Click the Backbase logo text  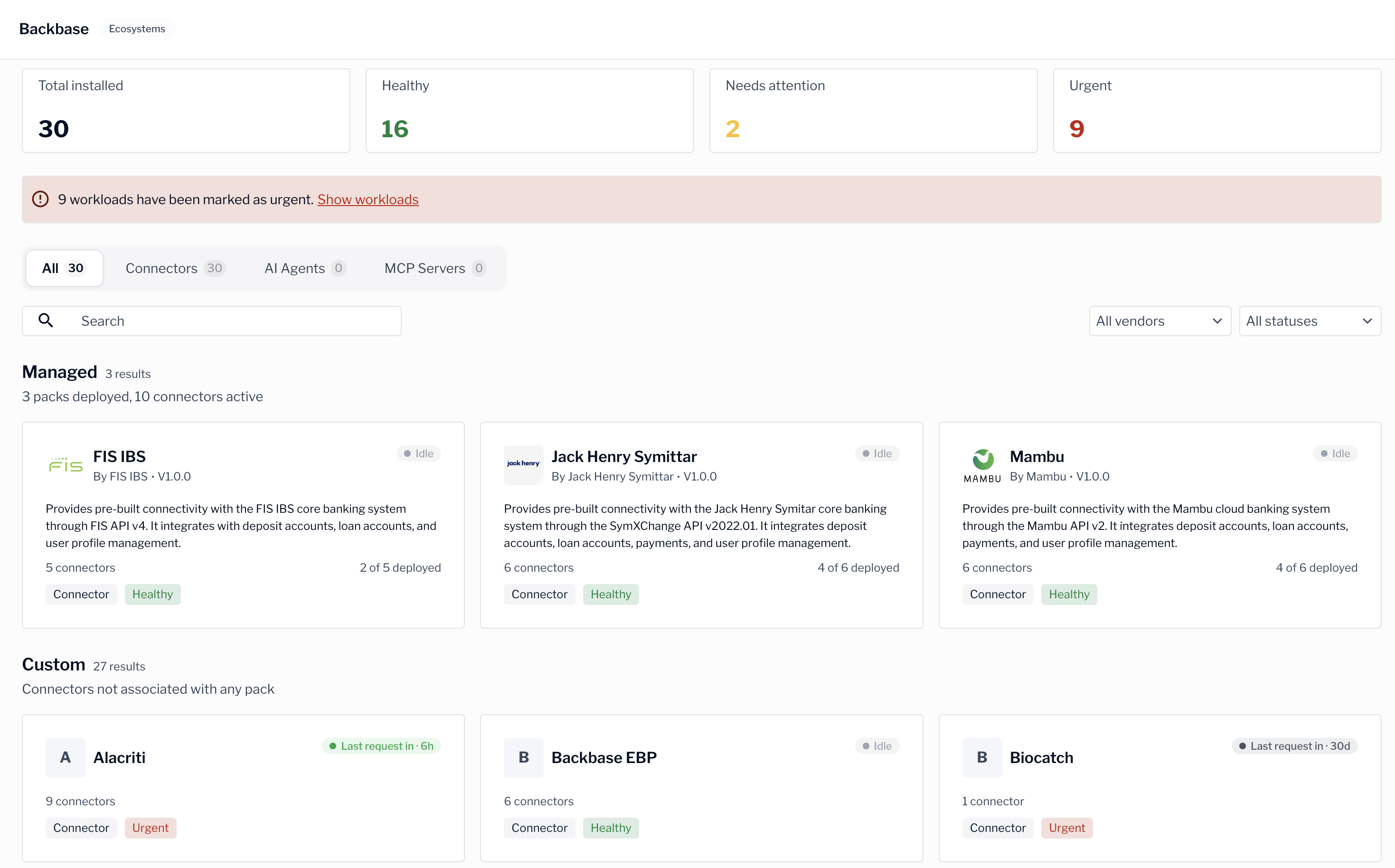click(54, 28)
